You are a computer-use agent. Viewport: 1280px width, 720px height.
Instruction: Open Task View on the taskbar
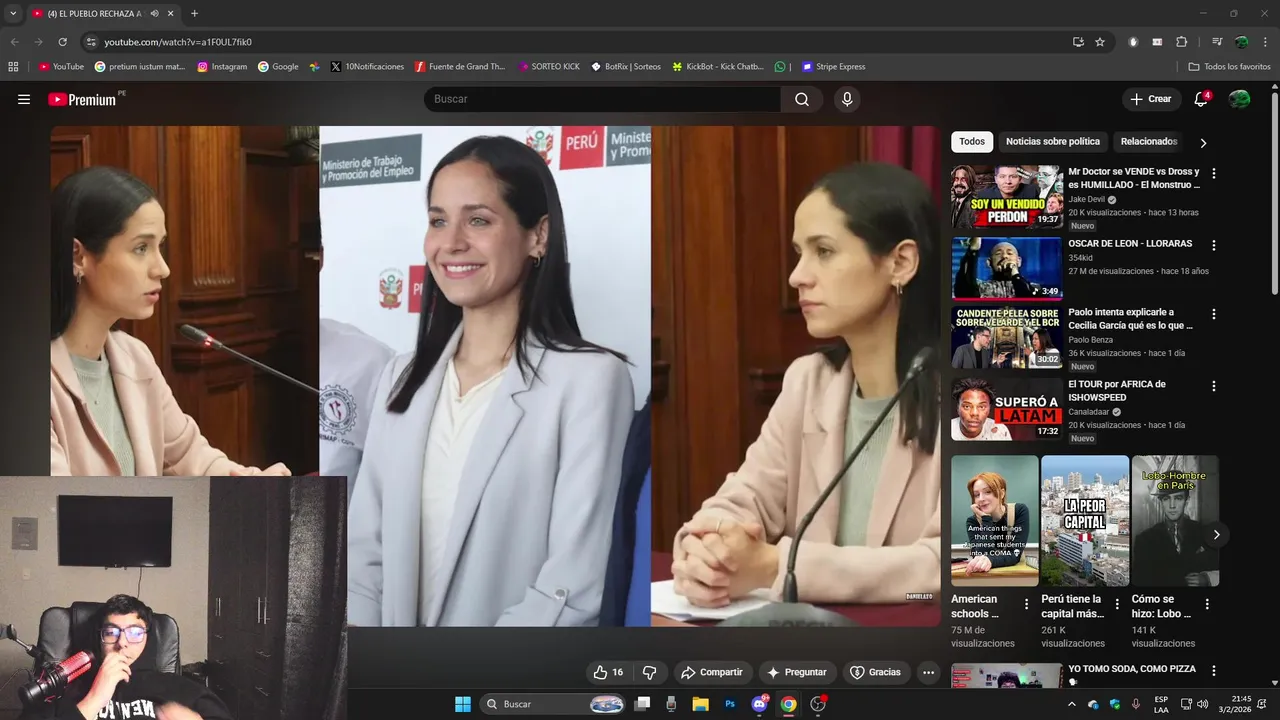click(643, 704)
